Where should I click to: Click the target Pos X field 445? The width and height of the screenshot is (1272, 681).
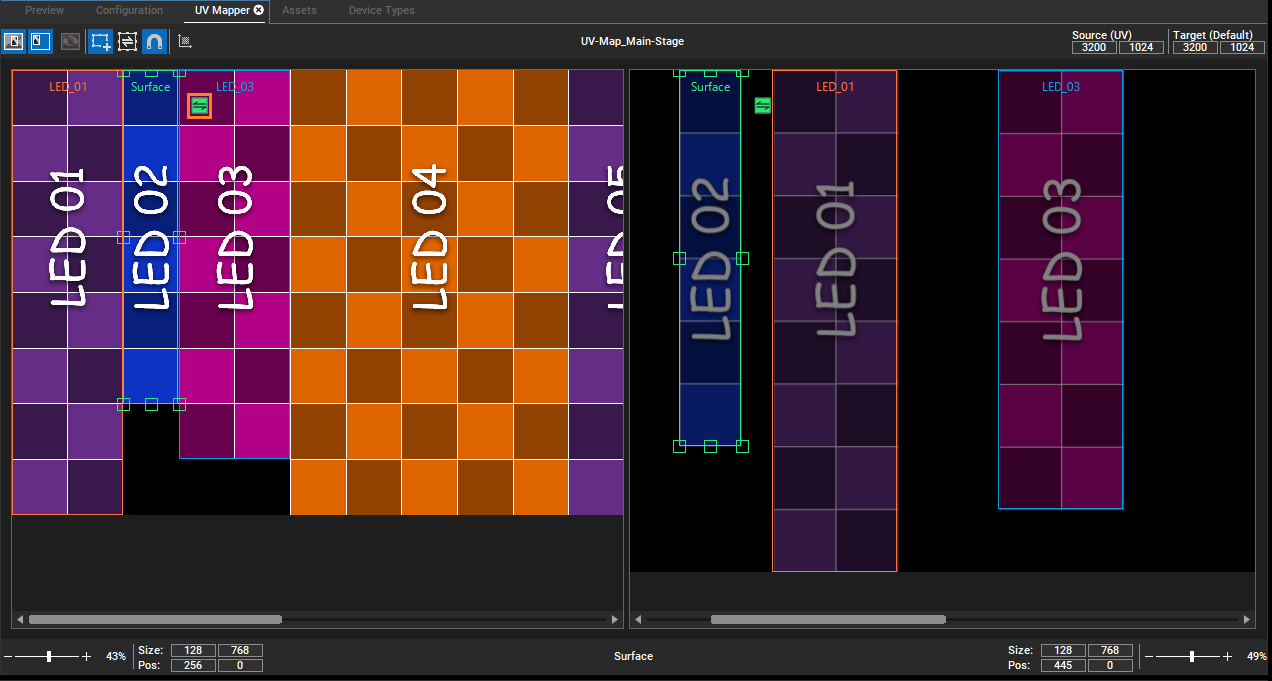(1063, 665)
